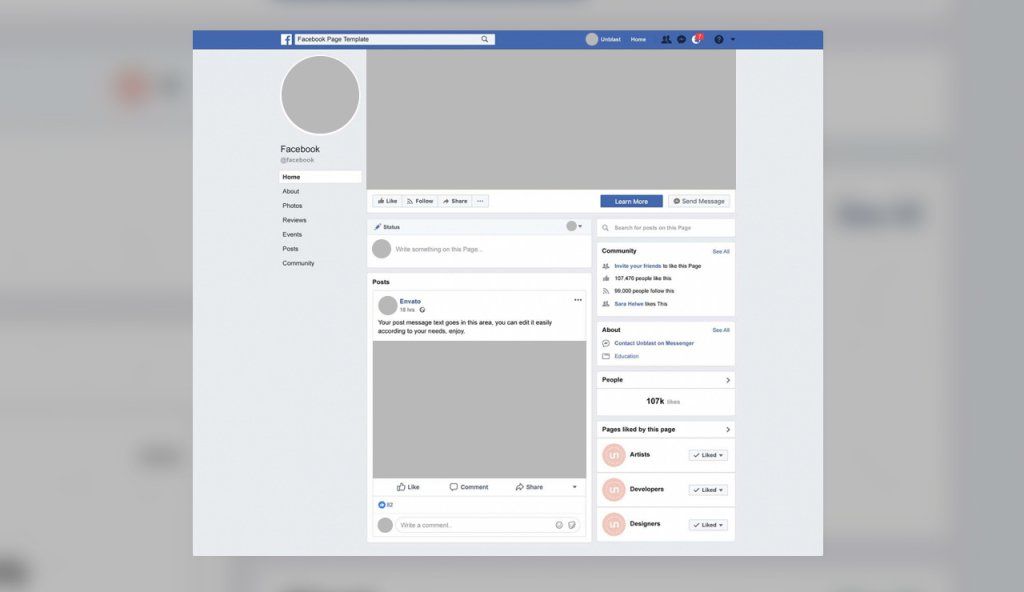The width and height of the screenshot is (1024, 592).
Task: Click Invite your friends link
Action: 637,266
